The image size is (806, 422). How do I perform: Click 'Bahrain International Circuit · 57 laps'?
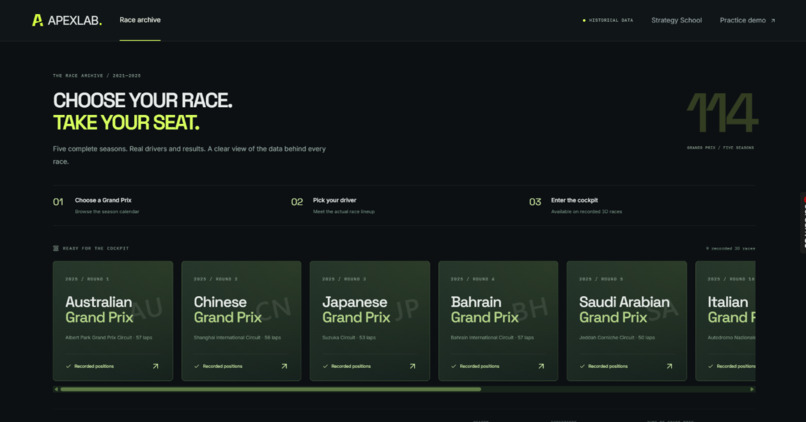pos(492,338)
